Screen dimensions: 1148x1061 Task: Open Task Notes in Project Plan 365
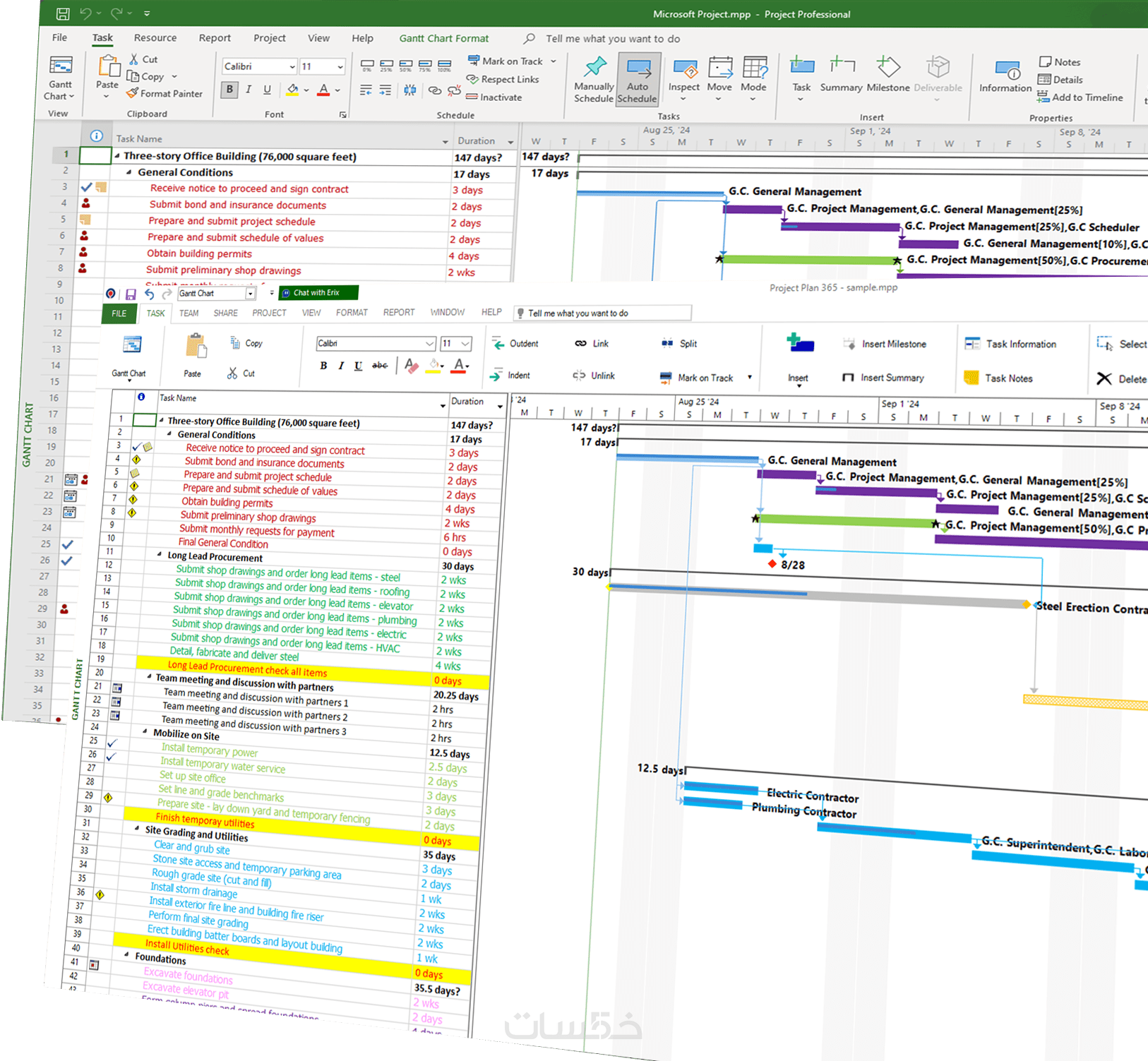998,378
